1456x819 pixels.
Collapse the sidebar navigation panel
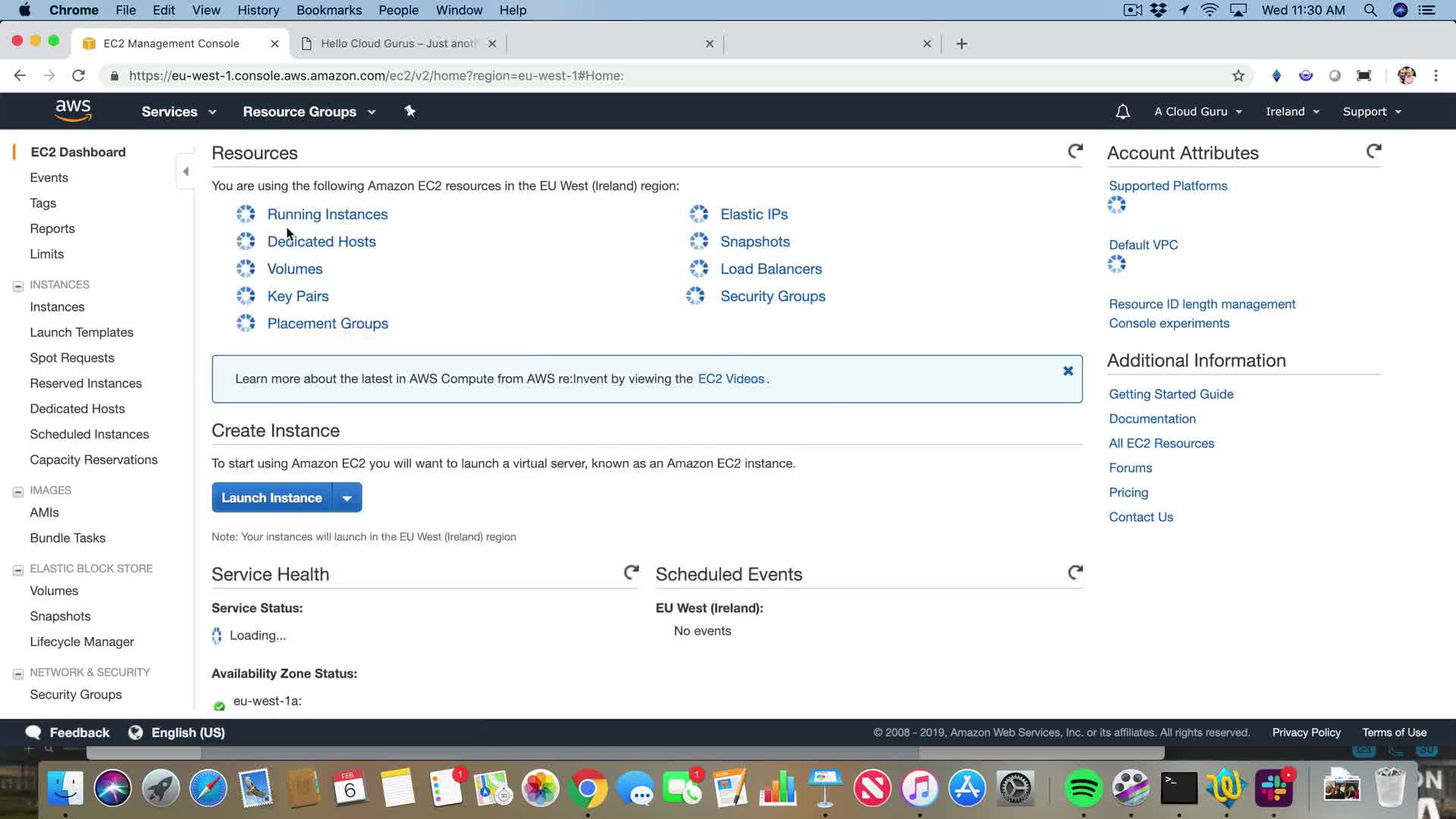[x=186, y=171]
